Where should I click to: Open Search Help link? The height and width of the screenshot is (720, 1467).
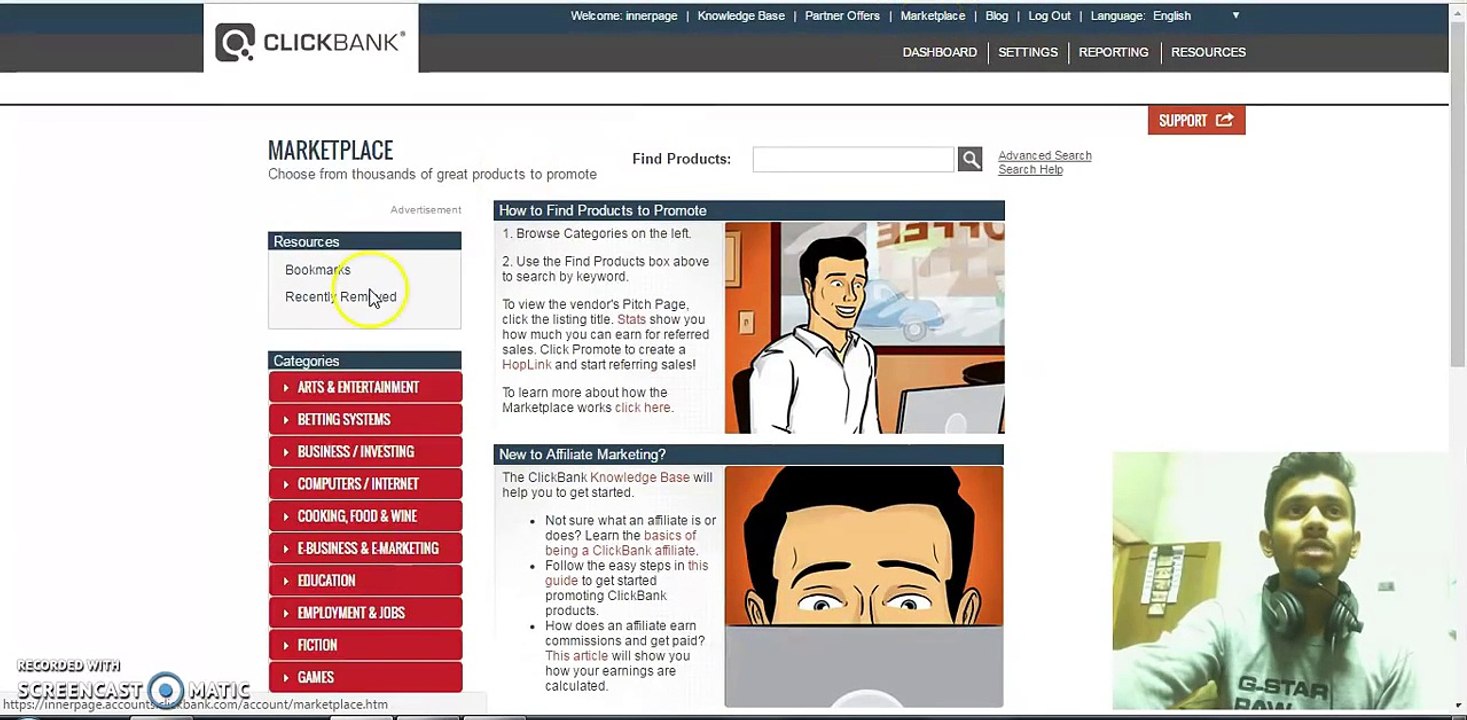pyautogui.click(x=1030, y=170)
